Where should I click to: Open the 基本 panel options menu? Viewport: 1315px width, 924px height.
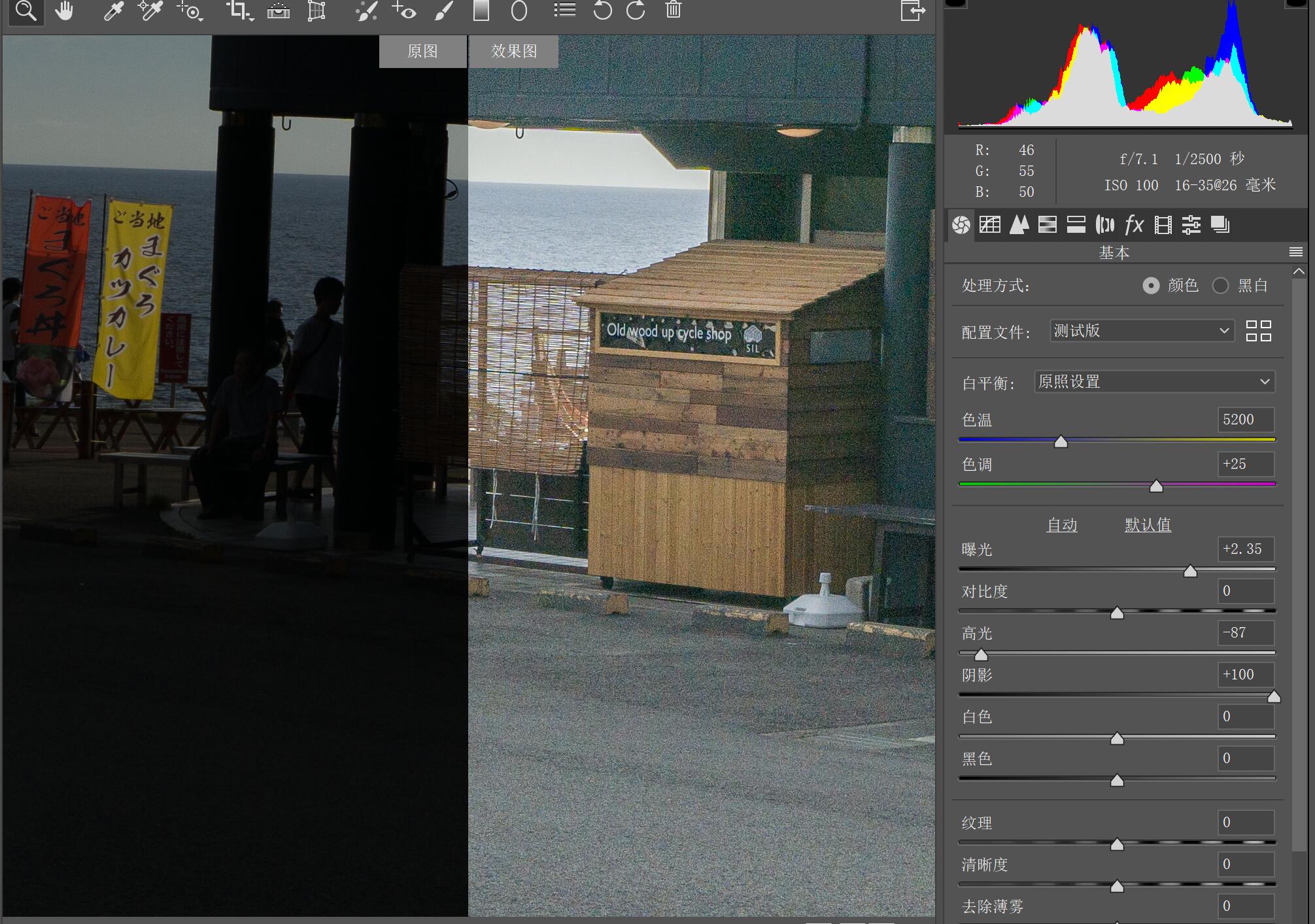click(x=1295, y=252)
